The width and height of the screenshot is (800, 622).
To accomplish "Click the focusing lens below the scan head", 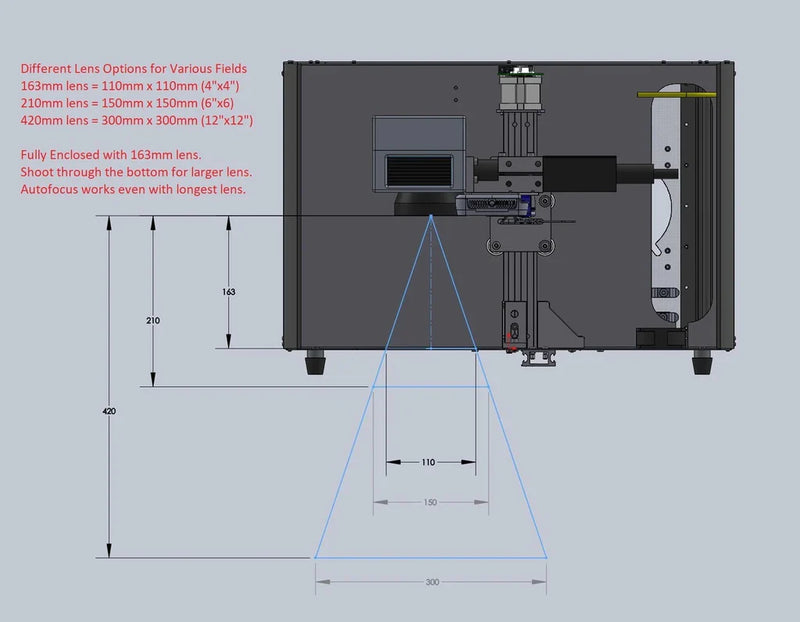I will 424,205.
